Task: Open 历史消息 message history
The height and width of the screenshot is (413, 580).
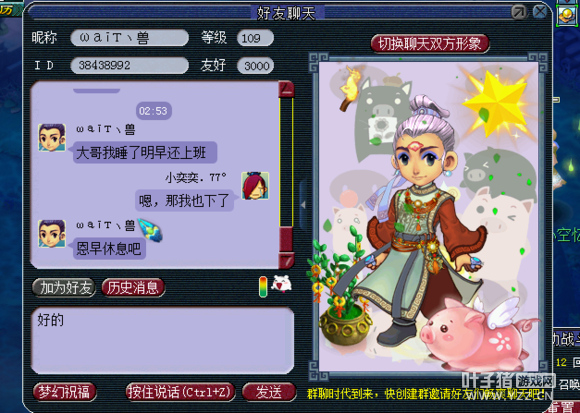Action: click(133, 288)
